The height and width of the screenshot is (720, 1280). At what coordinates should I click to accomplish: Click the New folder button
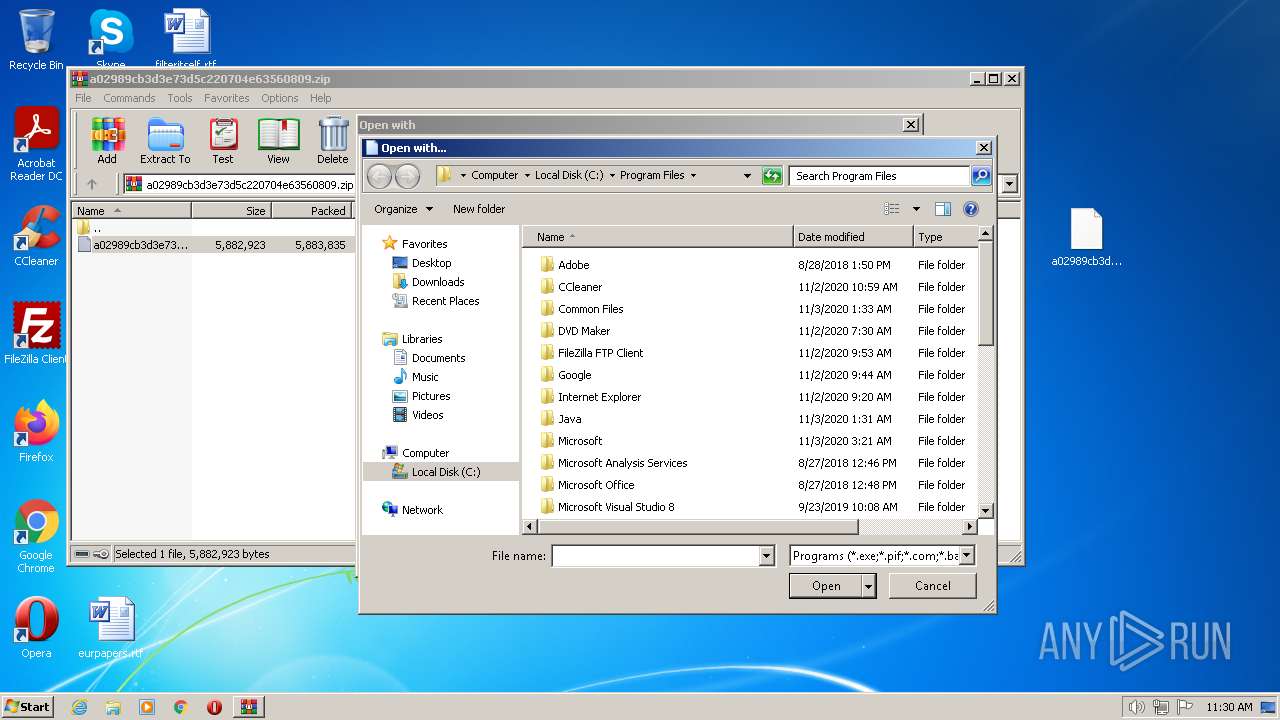(x=479, y=209)
